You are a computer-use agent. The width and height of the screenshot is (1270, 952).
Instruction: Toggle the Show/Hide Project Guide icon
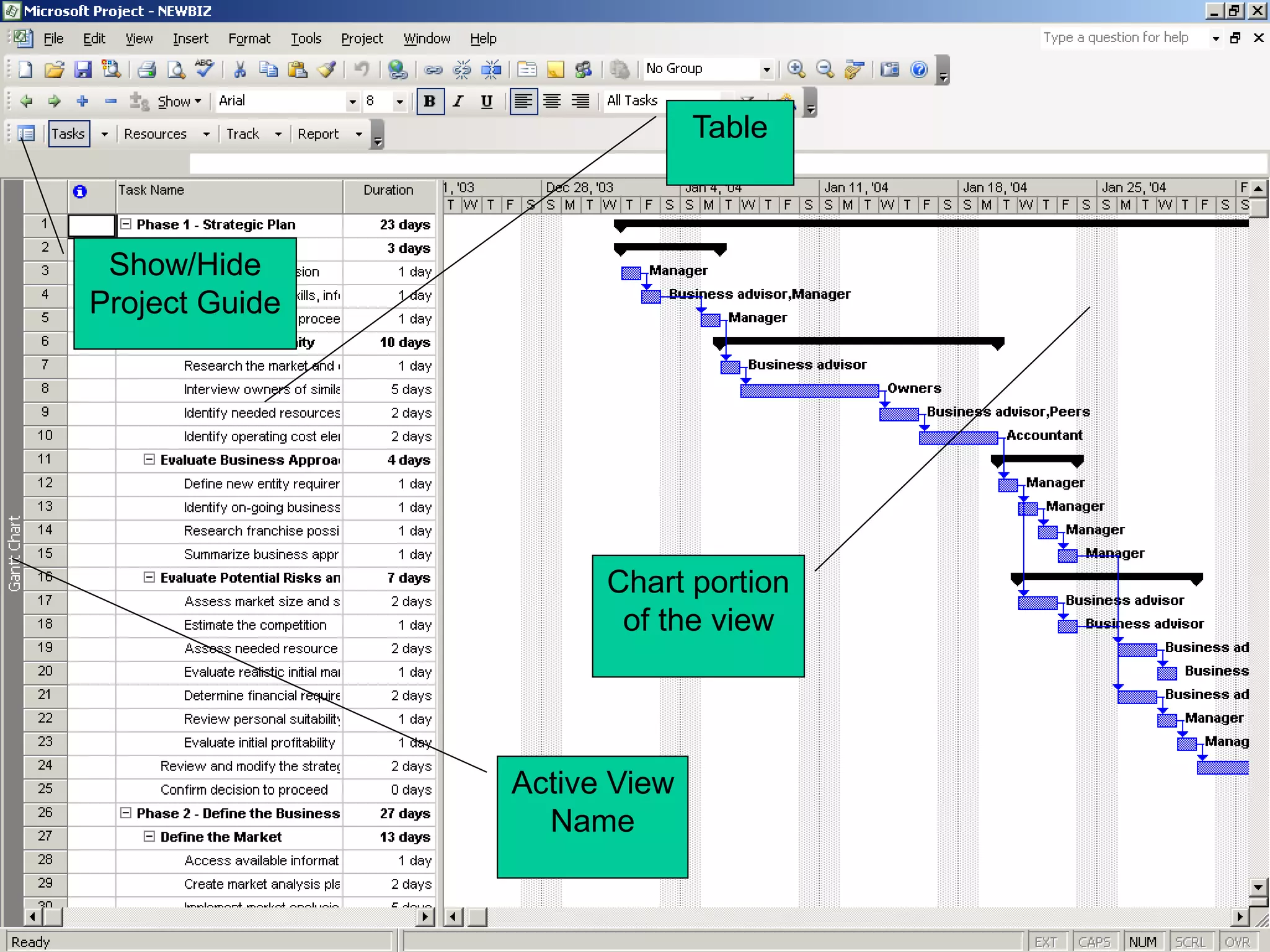(x=26, y=133)
